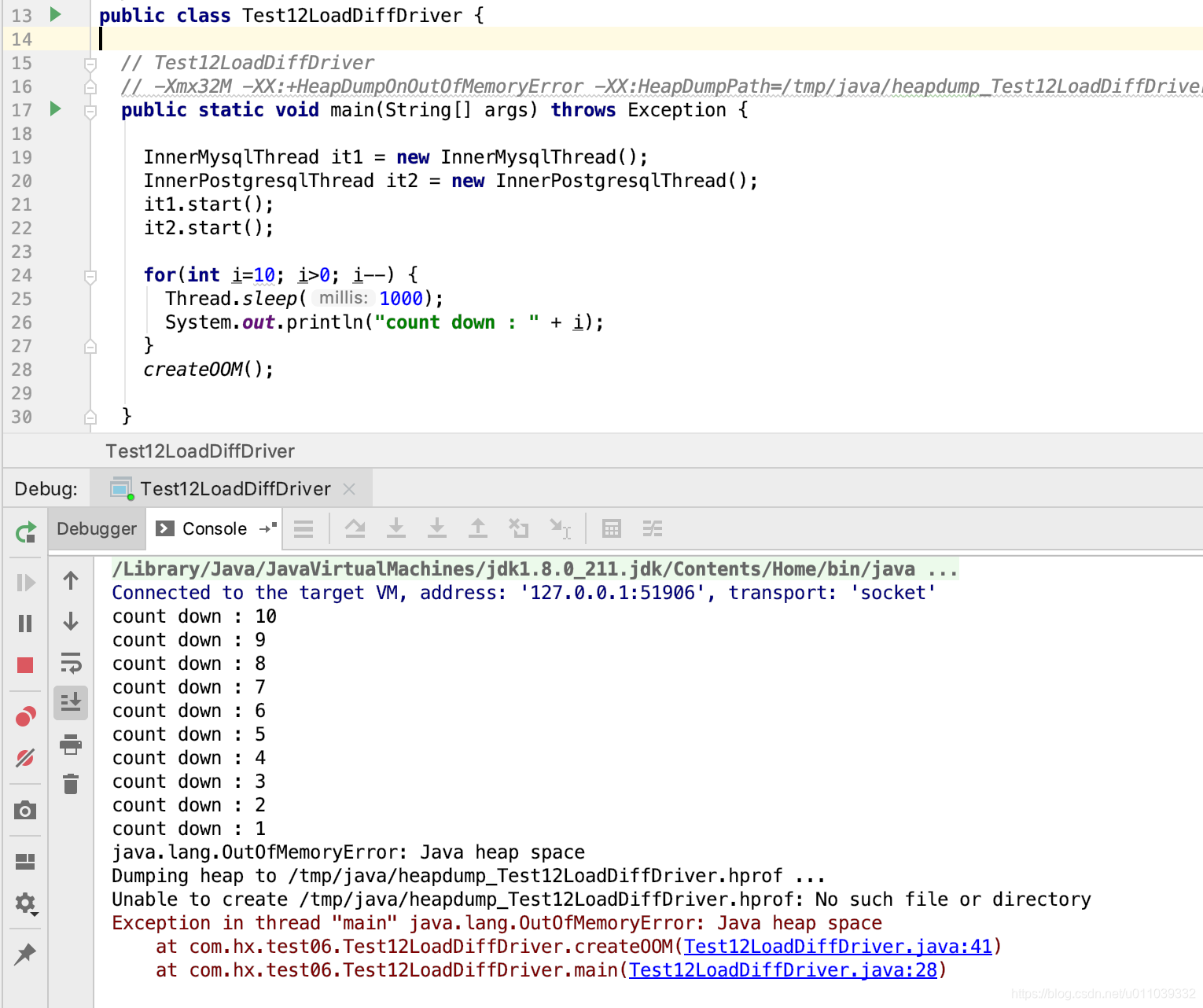
Task: Click the 'Dumping heap to' console line
Action: (x=469, y=876)
